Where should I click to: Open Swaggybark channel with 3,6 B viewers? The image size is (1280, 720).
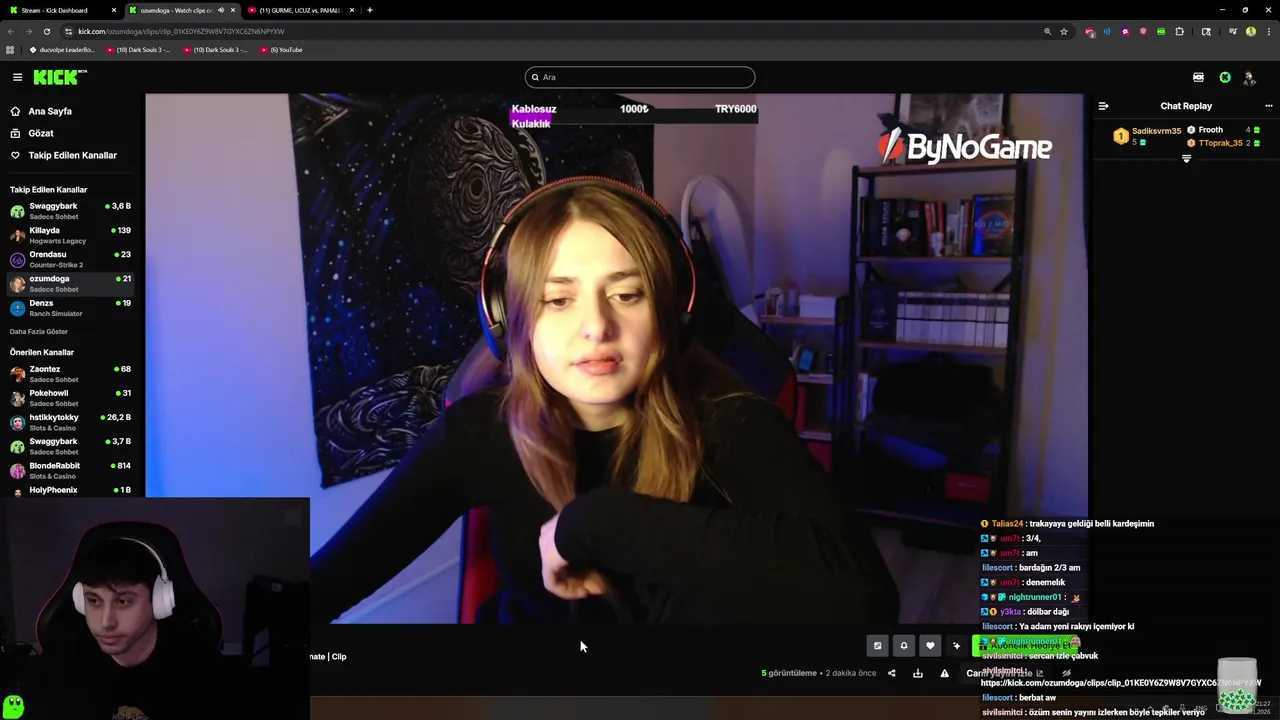(x=70, y=211)
